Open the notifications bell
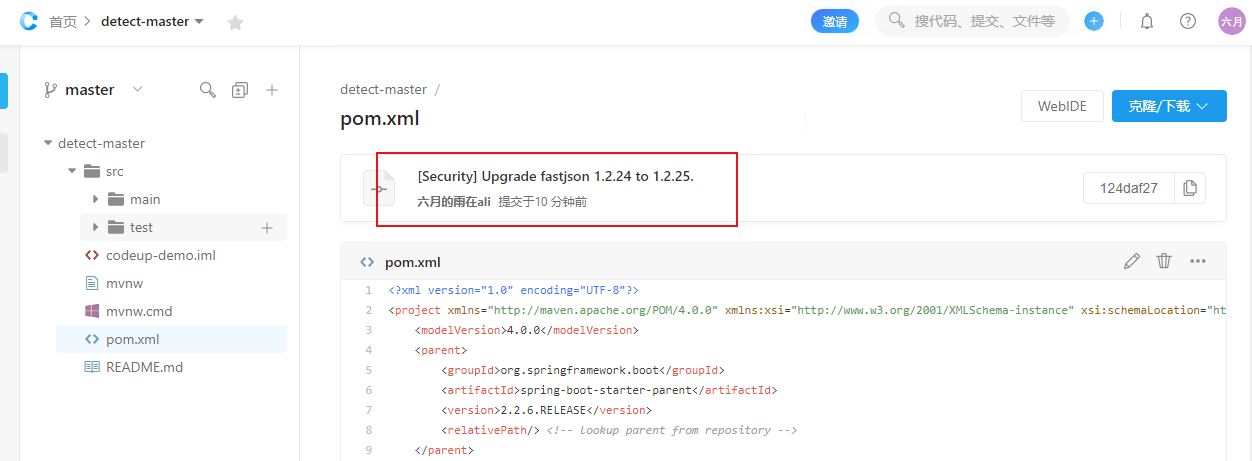Image resolution: width=1252 pixels, height=461 pixels. [x=1147, y=21]
